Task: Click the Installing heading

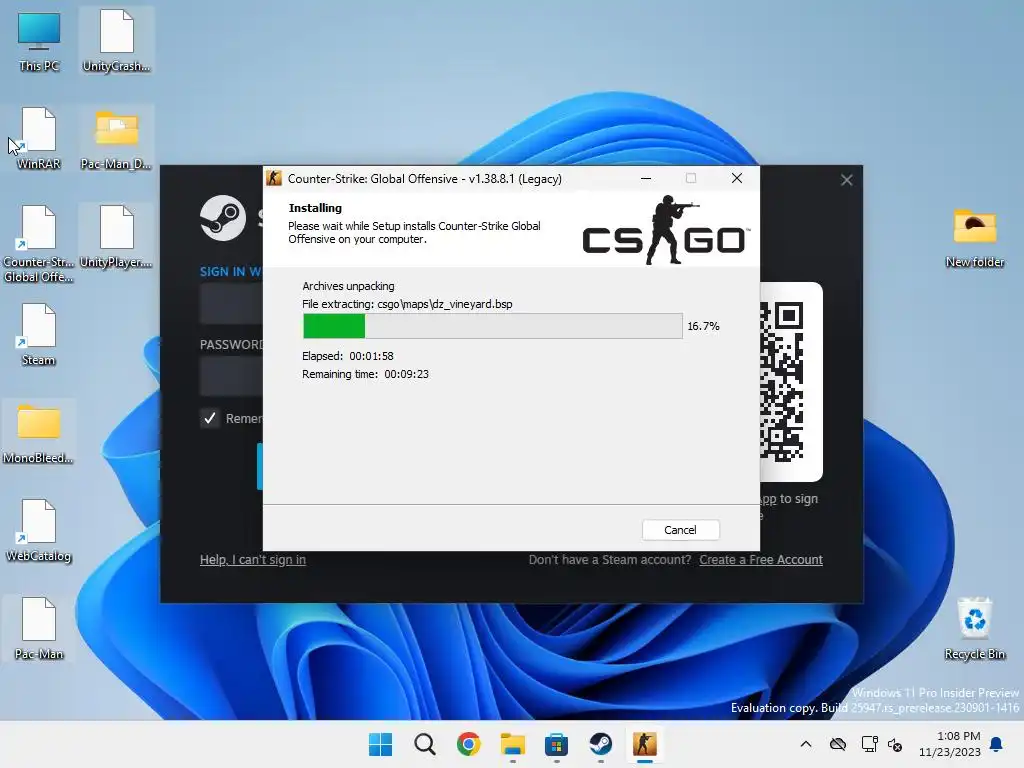Action: 315,208
